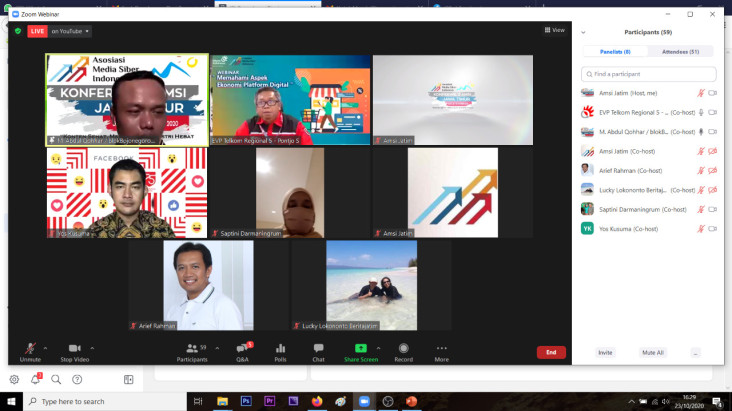This screenshot has width=732, height=411.
Task: Click Share Screen green button
Action: click(x=361, y=352)
